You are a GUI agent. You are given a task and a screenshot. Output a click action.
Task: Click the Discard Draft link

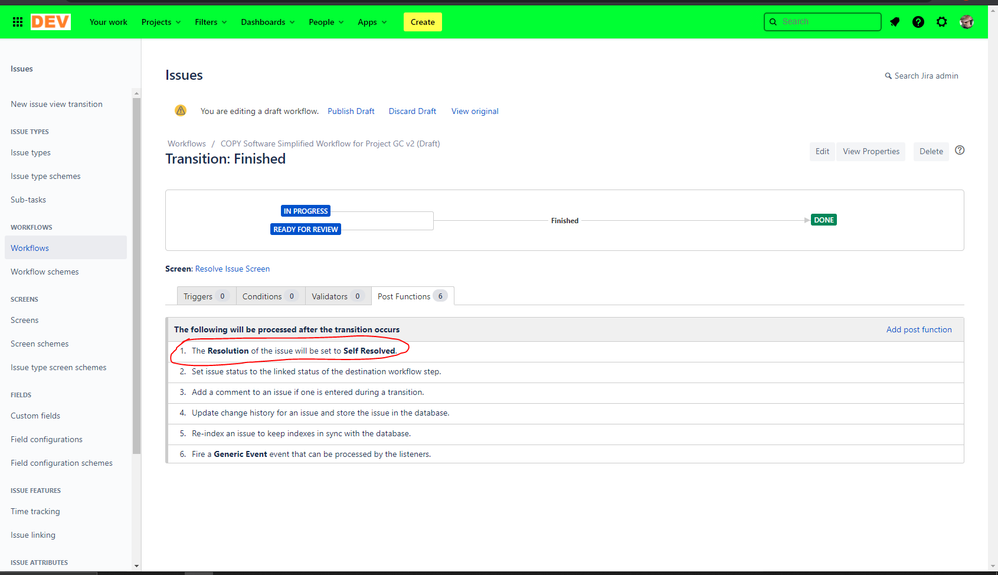[412, 111]
